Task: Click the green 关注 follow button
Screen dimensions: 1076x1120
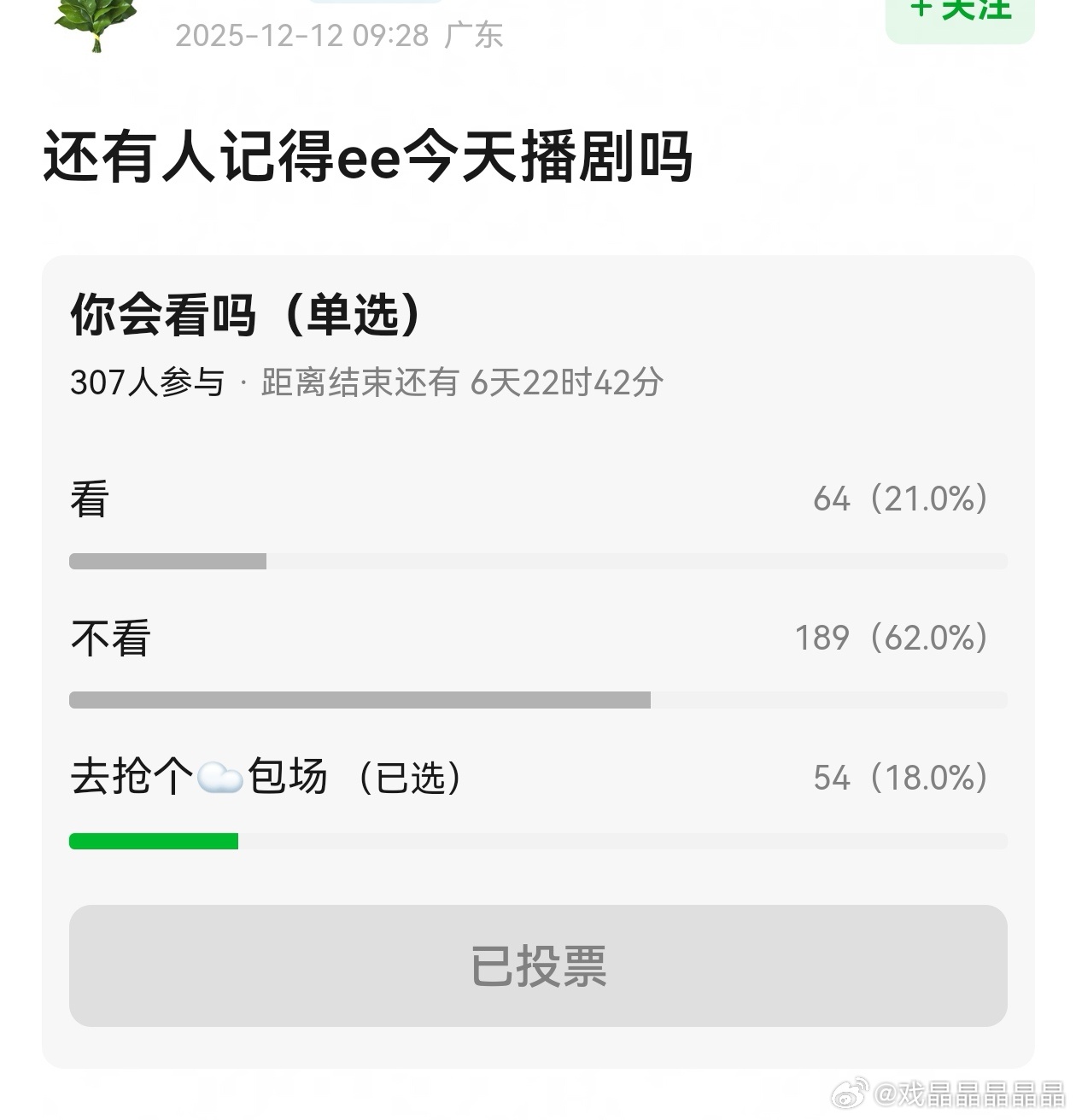Action: 960,17
